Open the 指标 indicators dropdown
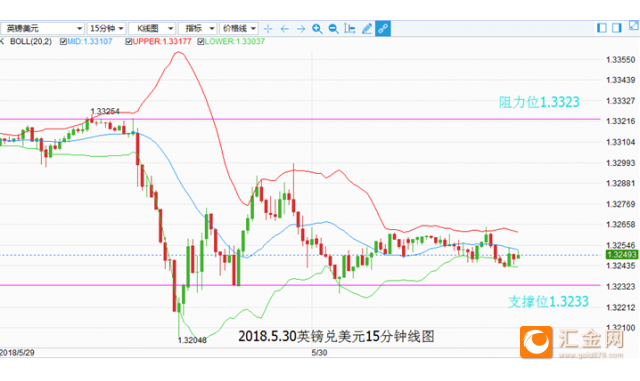Viewport: 640px width, 381px height. 197,29
